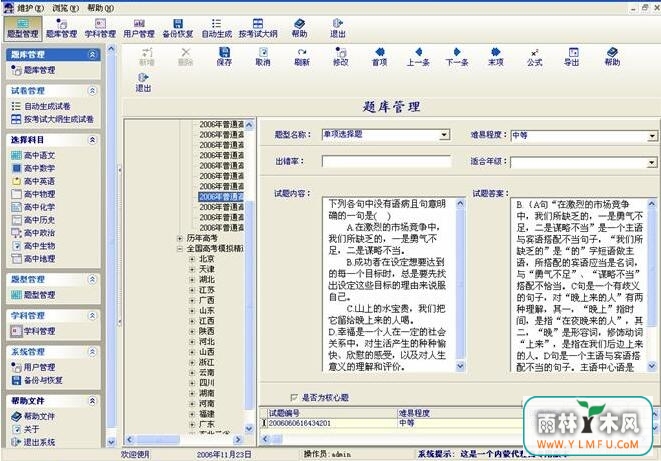
Task: Go to 末项 last record
Action: point(496,57)
